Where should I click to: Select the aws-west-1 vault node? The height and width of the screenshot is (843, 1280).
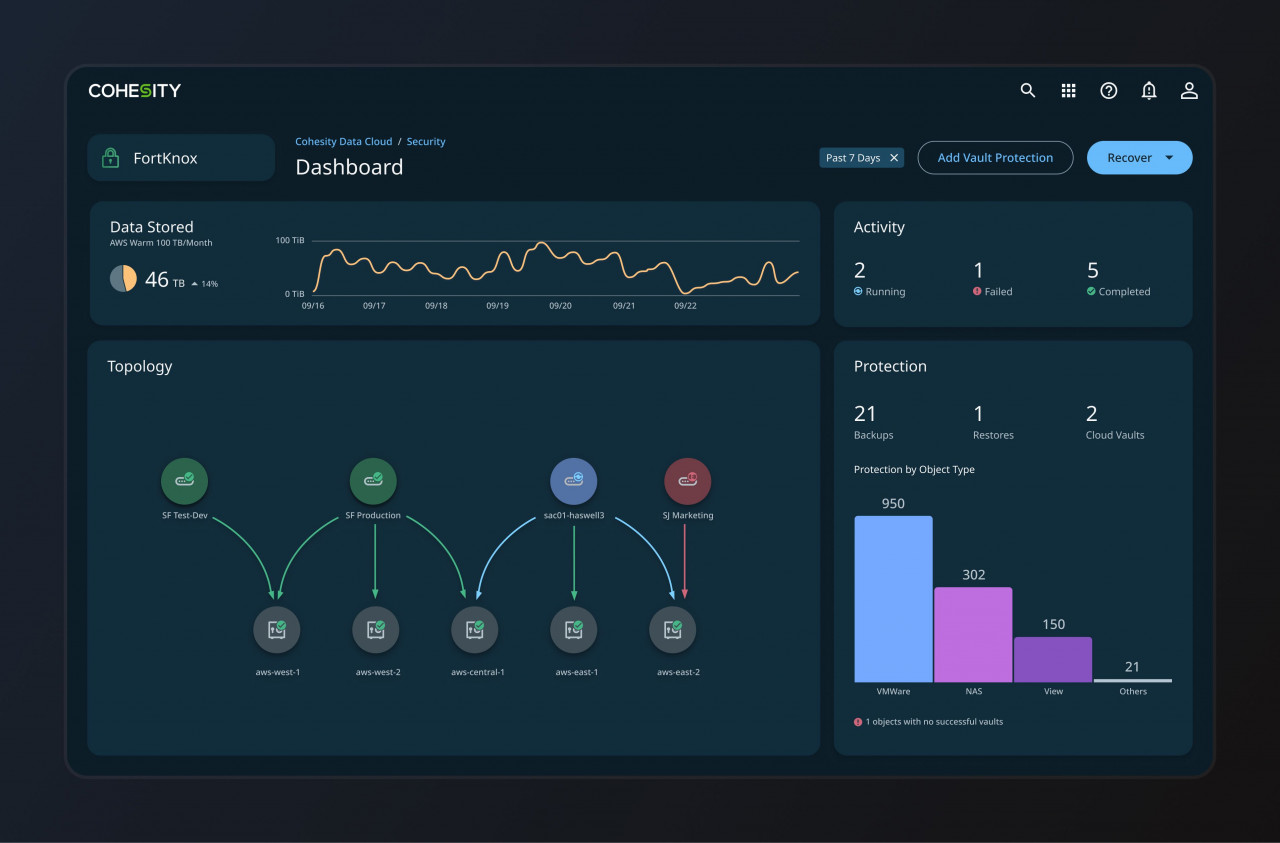coord(277,629)
